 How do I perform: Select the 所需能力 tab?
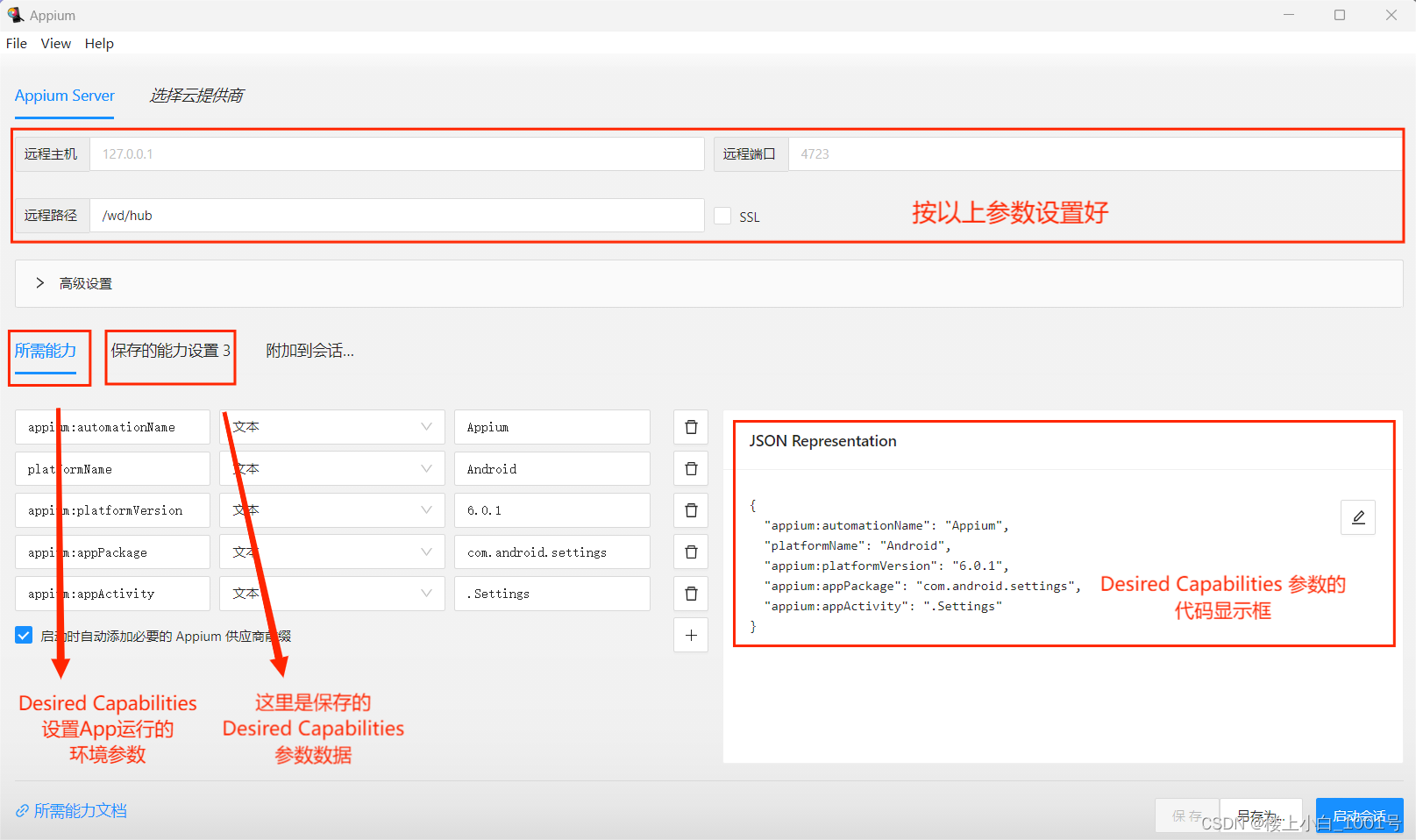46,351
